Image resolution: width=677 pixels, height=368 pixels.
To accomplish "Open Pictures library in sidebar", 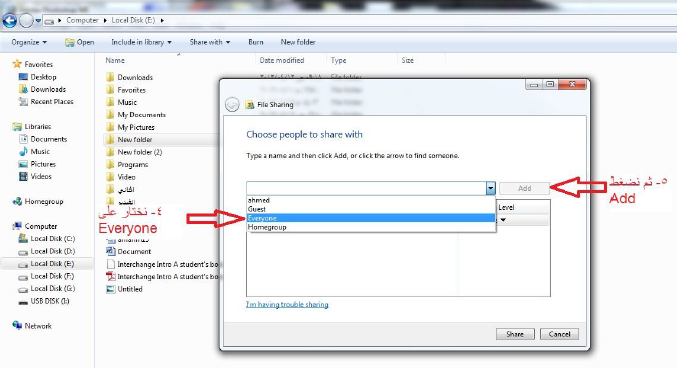I will point(37,164).
